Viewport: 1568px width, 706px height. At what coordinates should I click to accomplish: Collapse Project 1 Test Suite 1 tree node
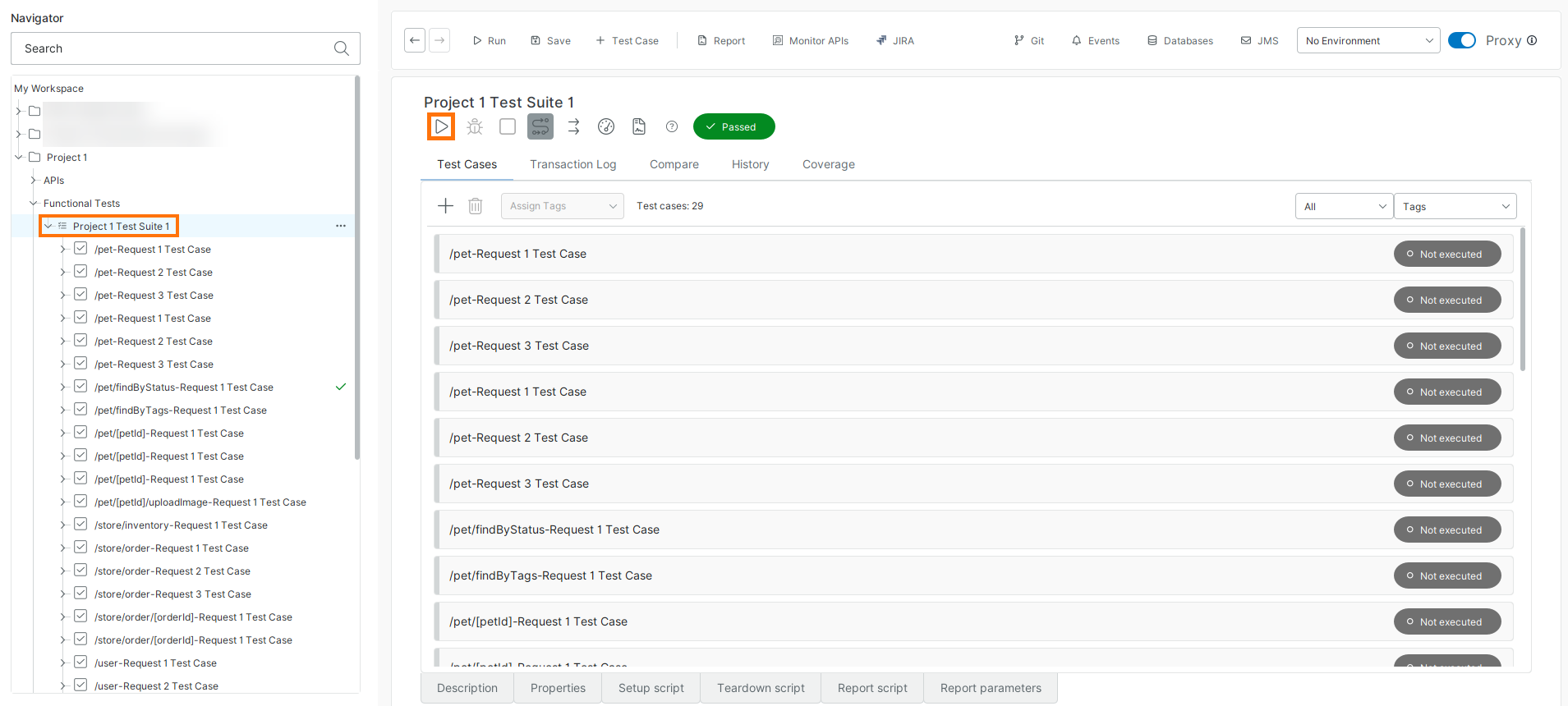(48, 226)
